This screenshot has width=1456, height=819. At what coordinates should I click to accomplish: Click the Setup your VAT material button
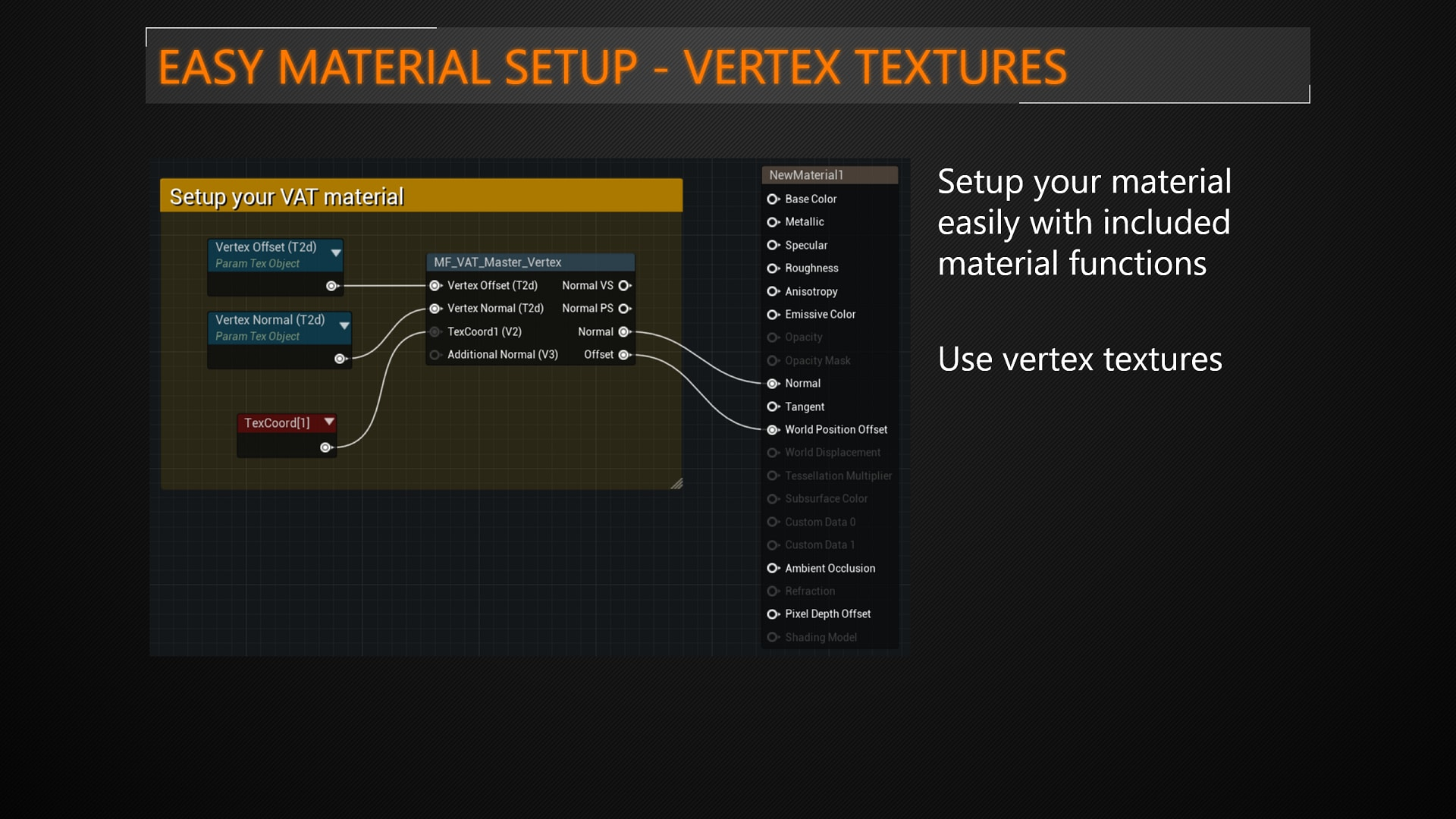click(421, 196)
